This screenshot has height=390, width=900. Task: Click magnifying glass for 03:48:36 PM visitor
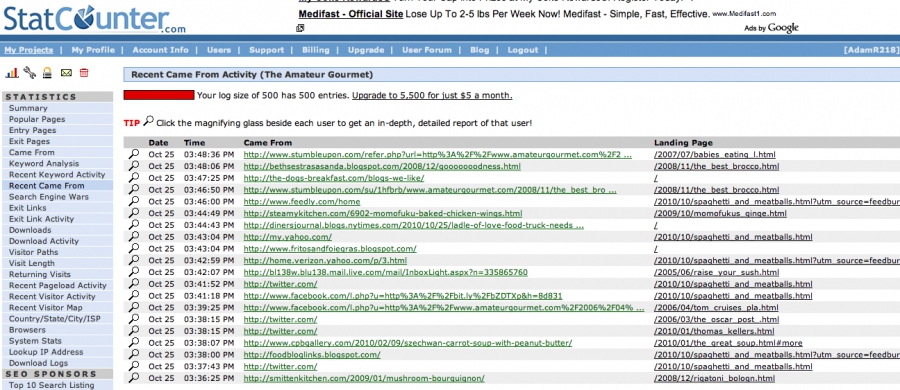coord(134,154)
